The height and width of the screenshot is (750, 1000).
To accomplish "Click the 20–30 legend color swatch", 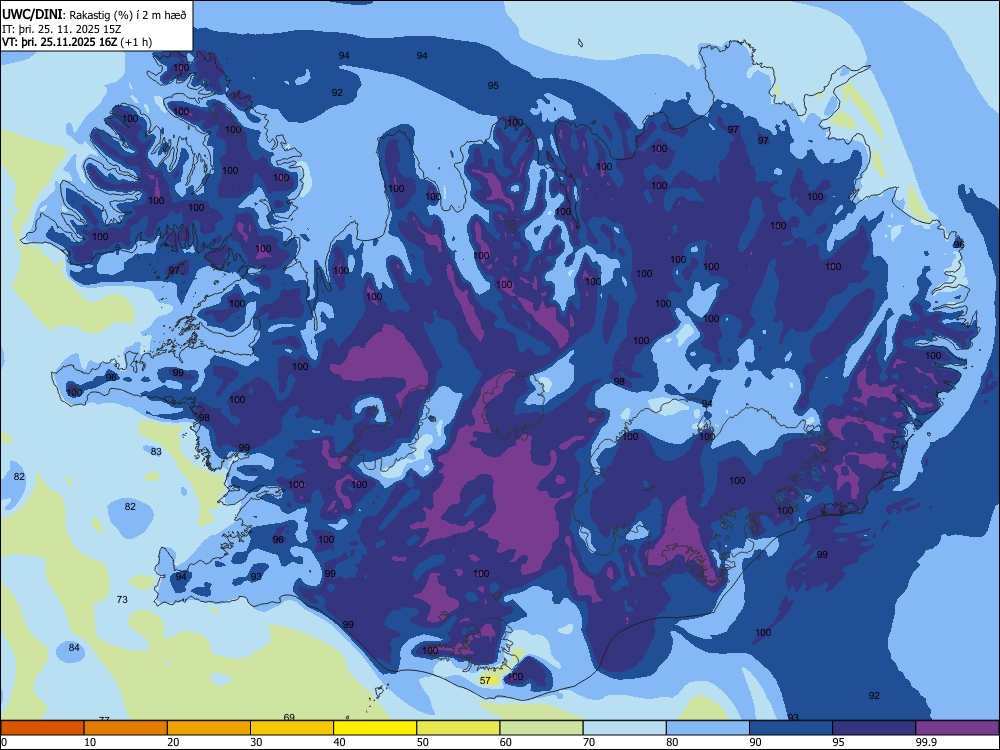I will pyautogui.click(x=209, y=728).
